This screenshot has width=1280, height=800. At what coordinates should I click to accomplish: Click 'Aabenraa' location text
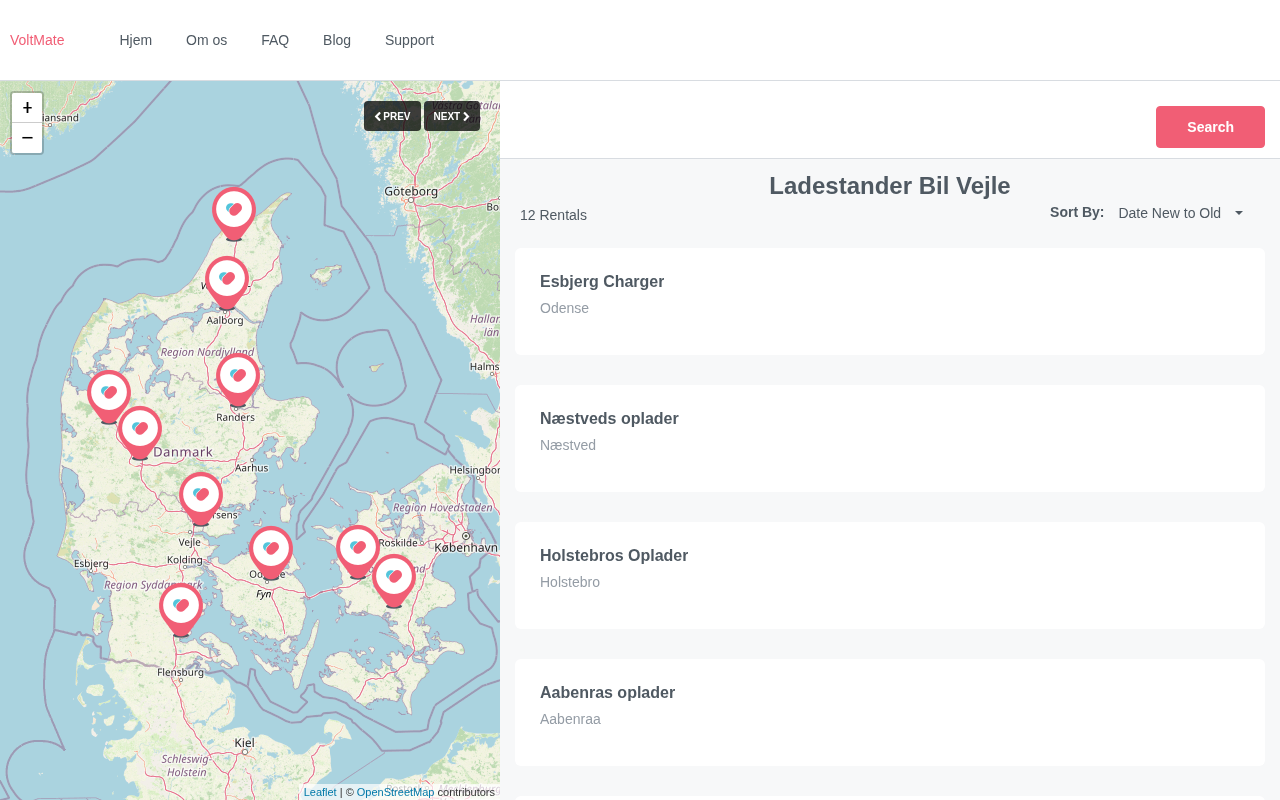(x=570, y=719)
